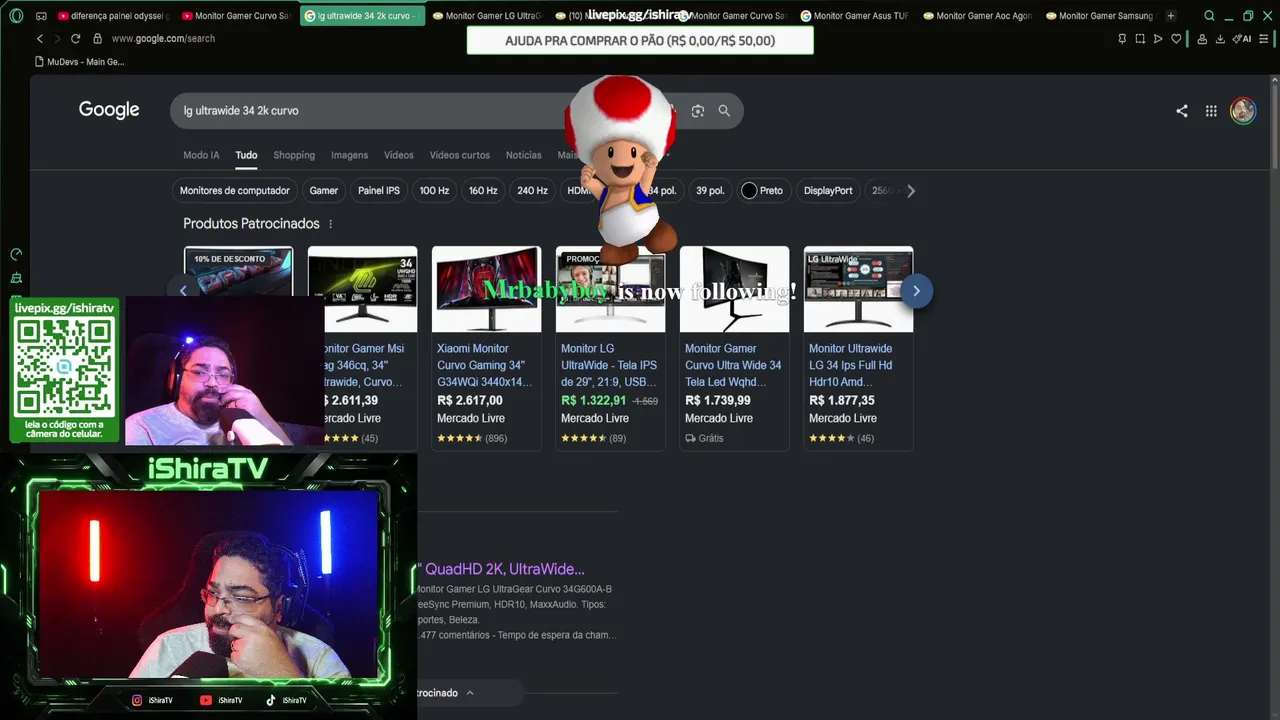Filter by 100 Hz refresh rate
1280x720 pixels.
434,191
